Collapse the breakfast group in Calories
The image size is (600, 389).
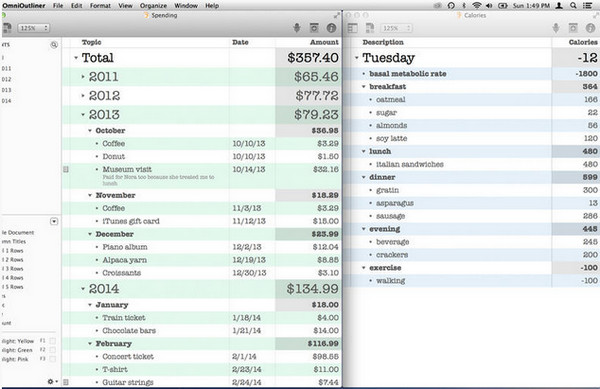pyautogui.click(x=364, y=86)
